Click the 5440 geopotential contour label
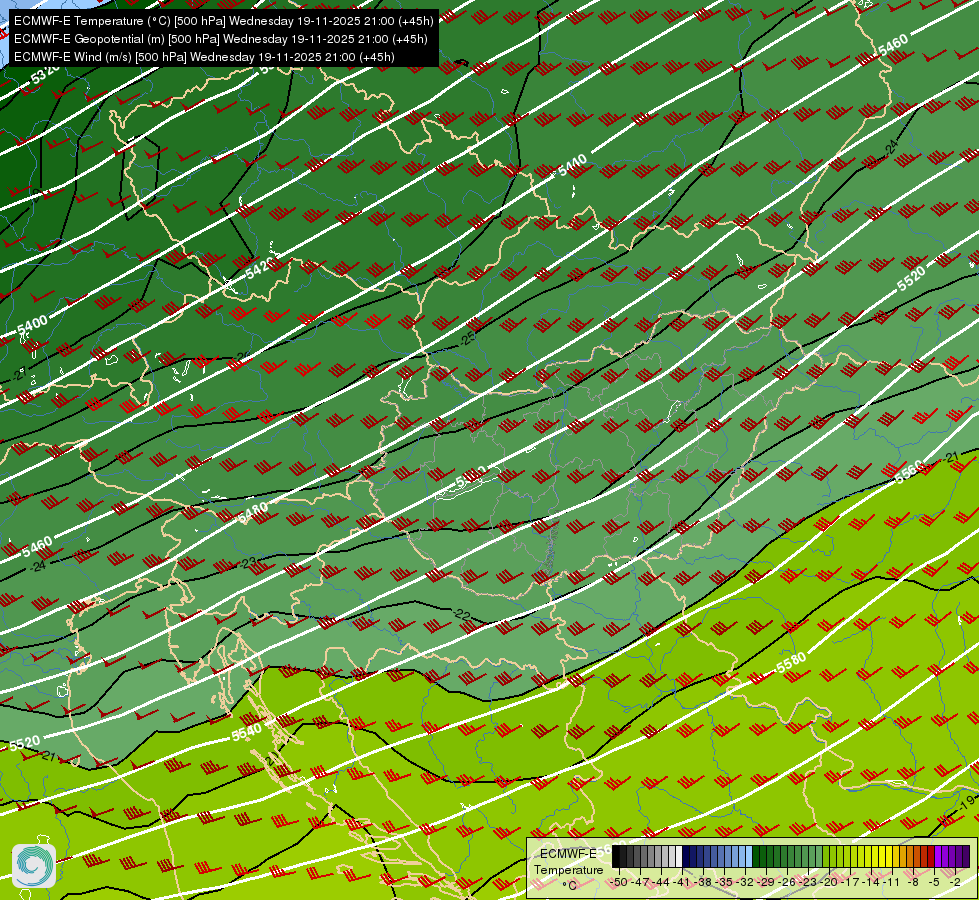The image size is (979, 900). pos(573,166)
